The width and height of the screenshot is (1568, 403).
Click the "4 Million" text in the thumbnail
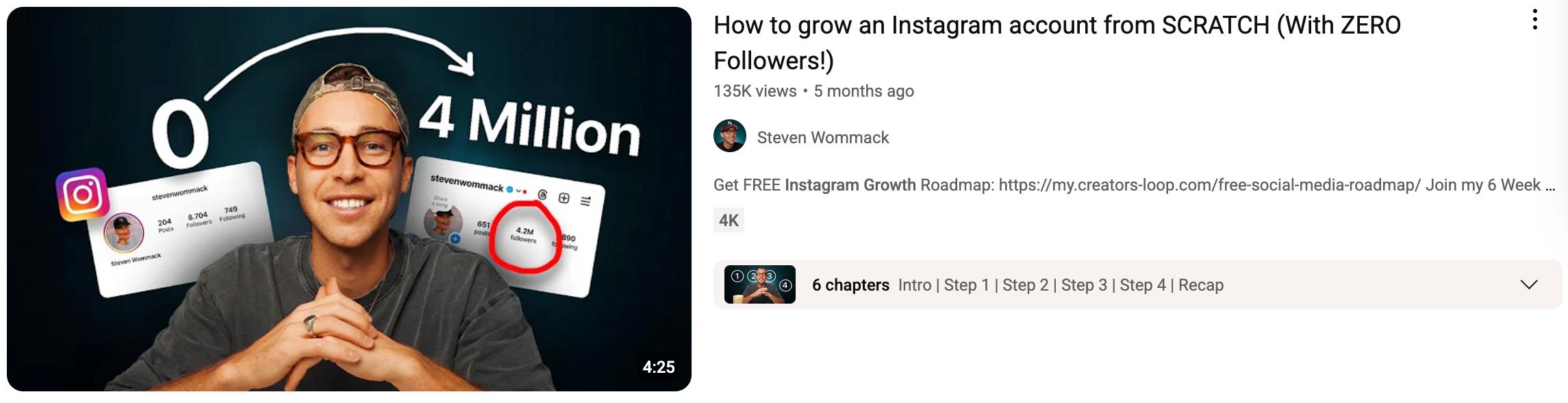(529, 125)
